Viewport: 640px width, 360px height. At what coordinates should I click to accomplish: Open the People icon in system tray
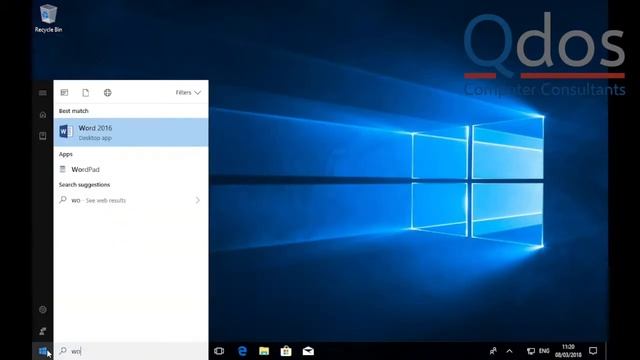pos(493,351)
